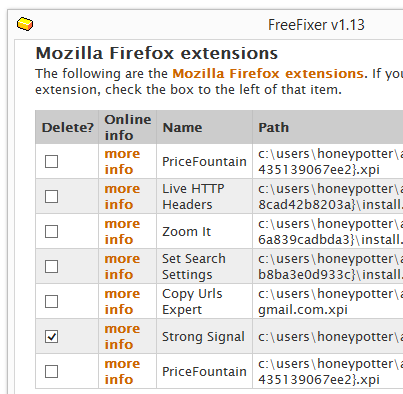This screenshot has width=403, height=394.
Task: Open more info for Set Search Settings
Action: 122,267
